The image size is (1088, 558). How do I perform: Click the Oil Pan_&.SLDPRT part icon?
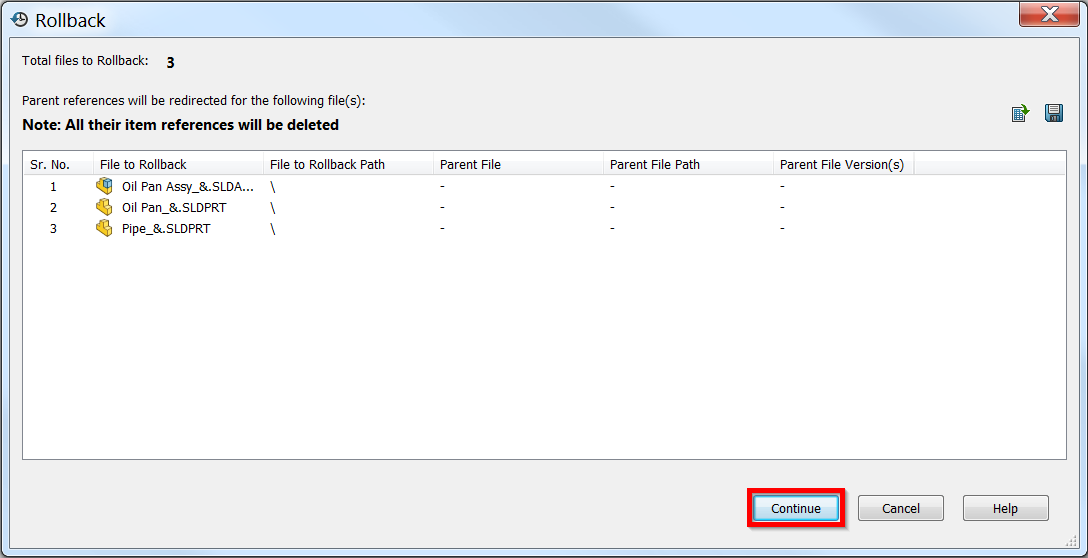click(x=104, y=207)
